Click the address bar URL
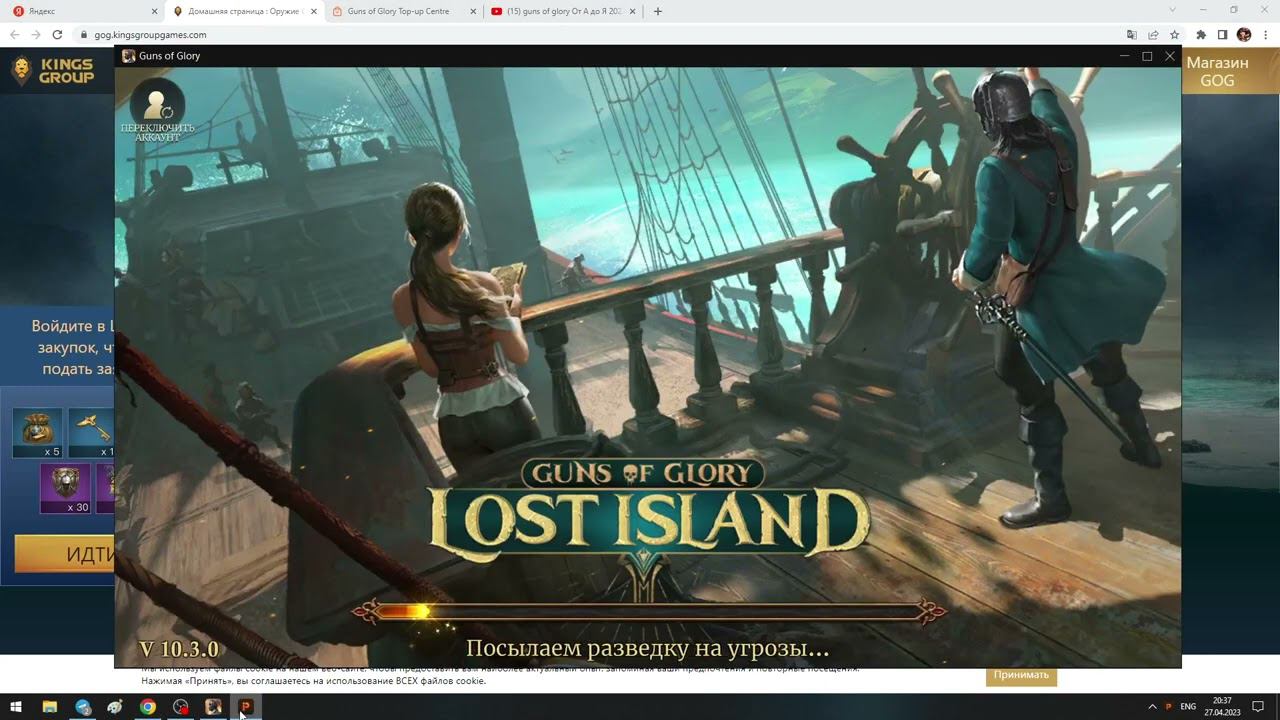The image size is (1280, 720). 150,34
